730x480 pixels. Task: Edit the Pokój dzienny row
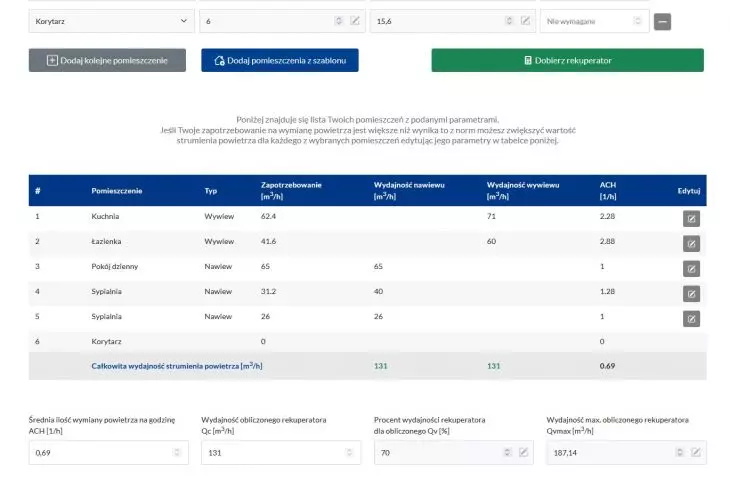(x=691, y=269)
